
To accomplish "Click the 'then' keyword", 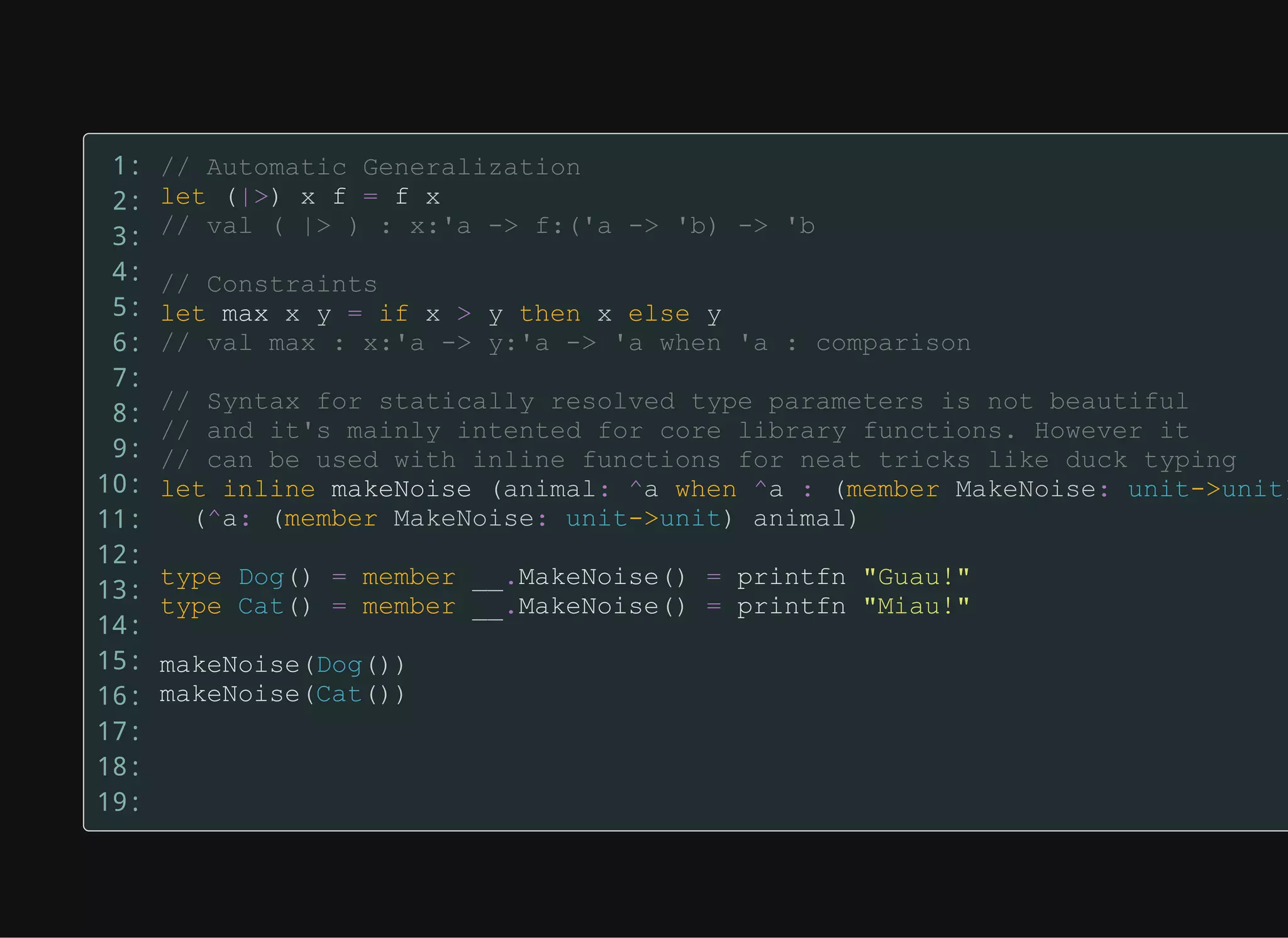I will (x=550, y=314).
